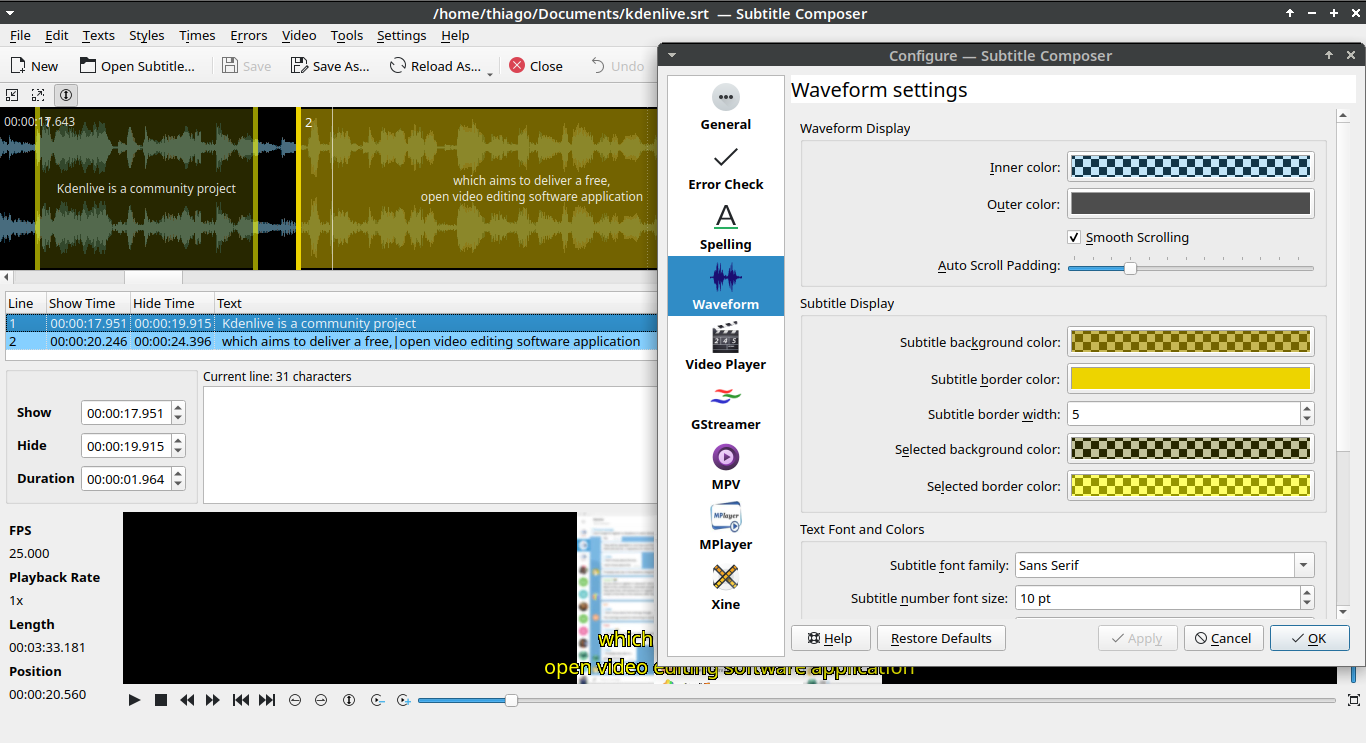1366x743 pixels.
Task: Click the Restore Defaults button
Action: tap(941, 638)
